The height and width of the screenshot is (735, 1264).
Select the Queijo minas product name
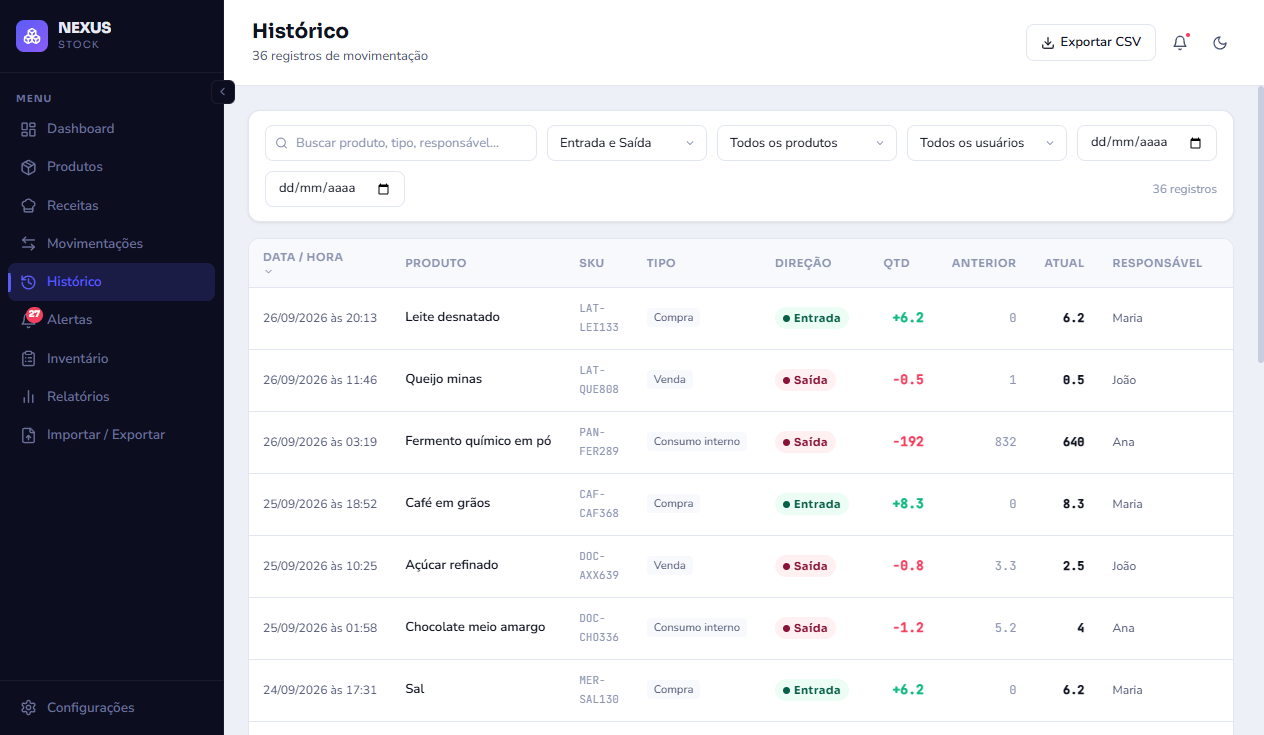click(x=443, y=379)
